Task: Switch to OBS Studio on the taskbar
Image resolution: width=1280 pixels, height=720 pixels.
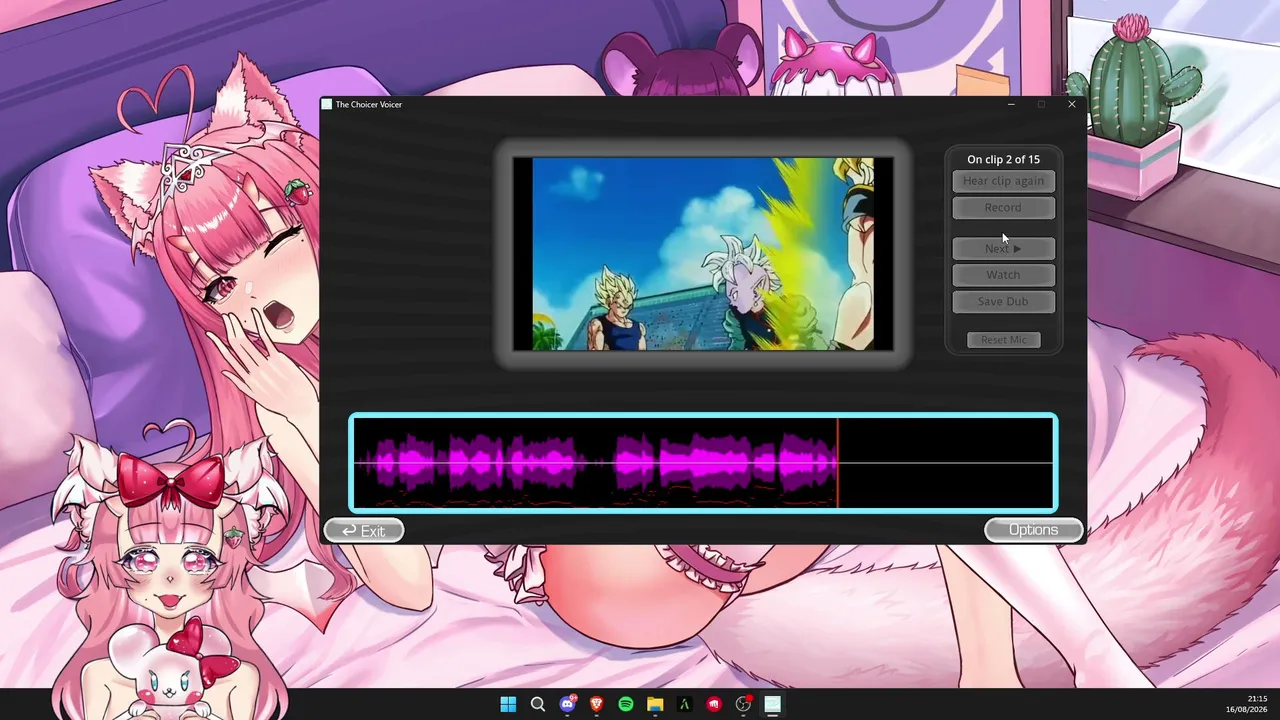Action: tap(743, 704)
